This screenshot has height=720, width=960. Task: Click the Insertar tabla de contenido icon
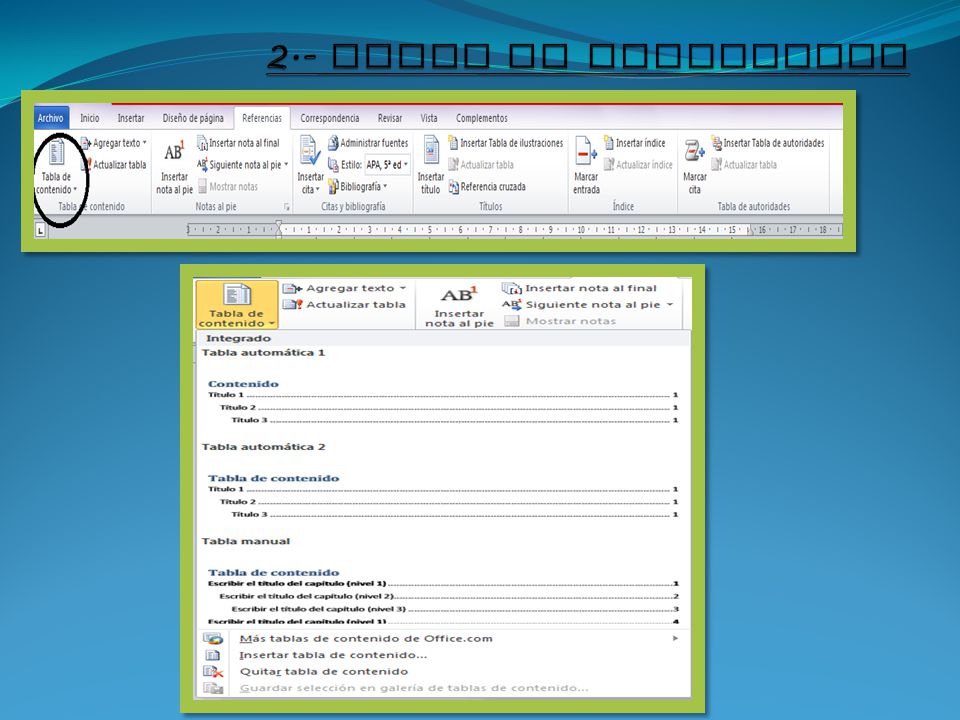212,655
